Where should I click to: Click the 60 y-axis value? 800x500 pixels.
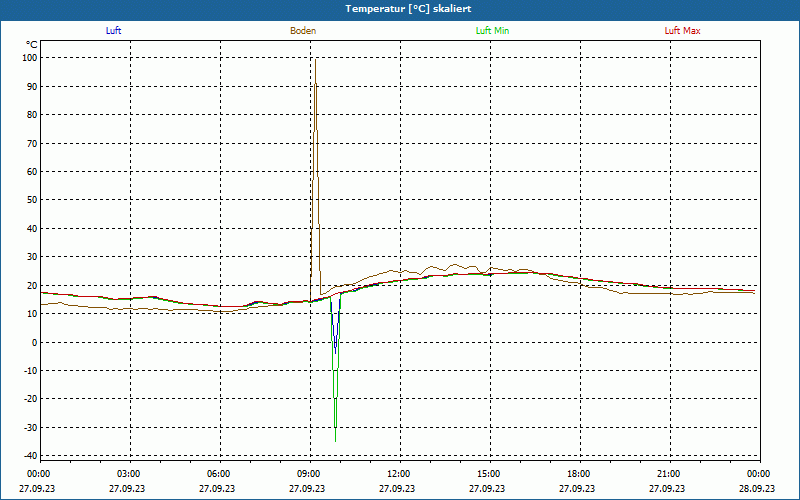click(x=32, y=171)
